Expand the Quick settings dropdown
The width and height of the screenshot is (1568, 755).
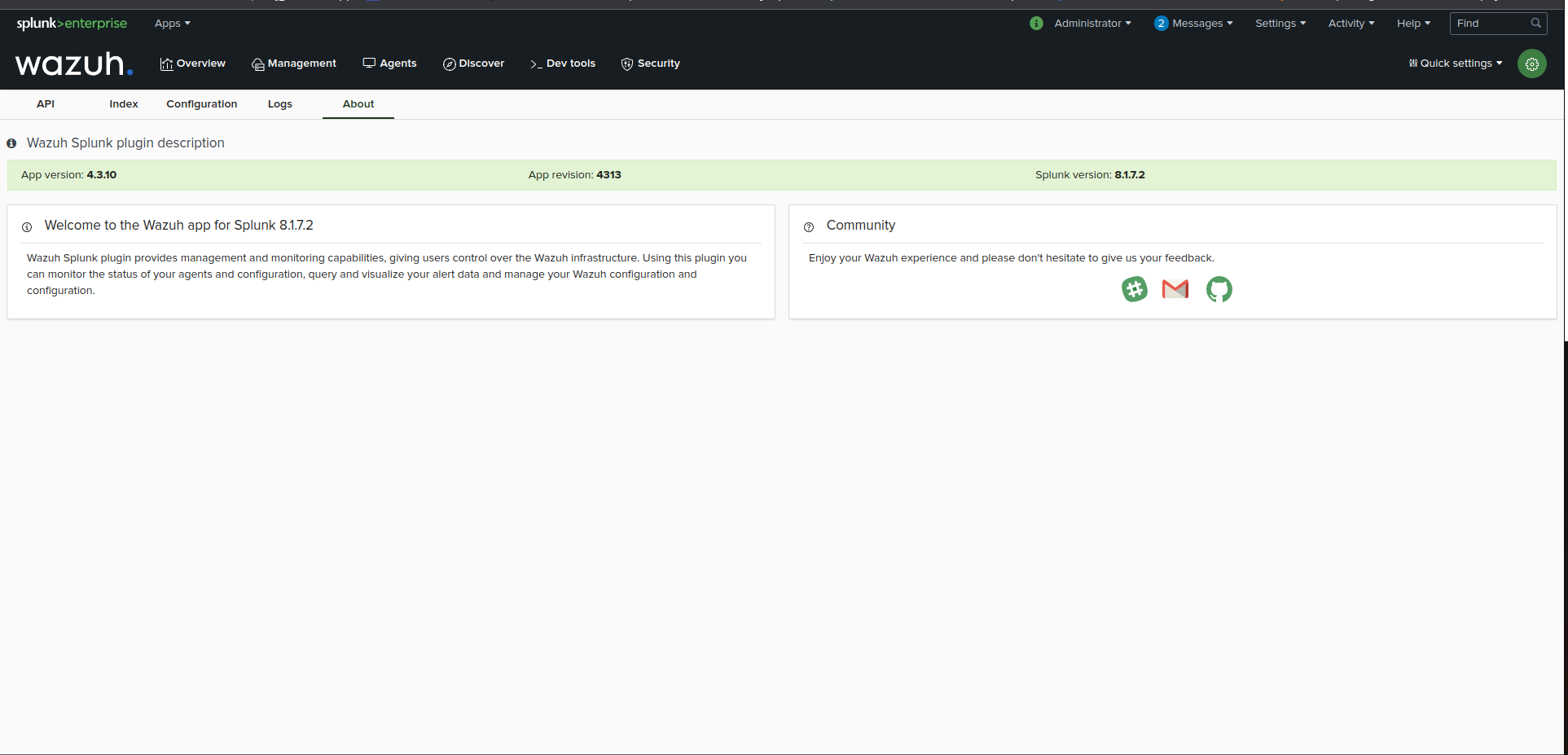(x=1455, y=63)
